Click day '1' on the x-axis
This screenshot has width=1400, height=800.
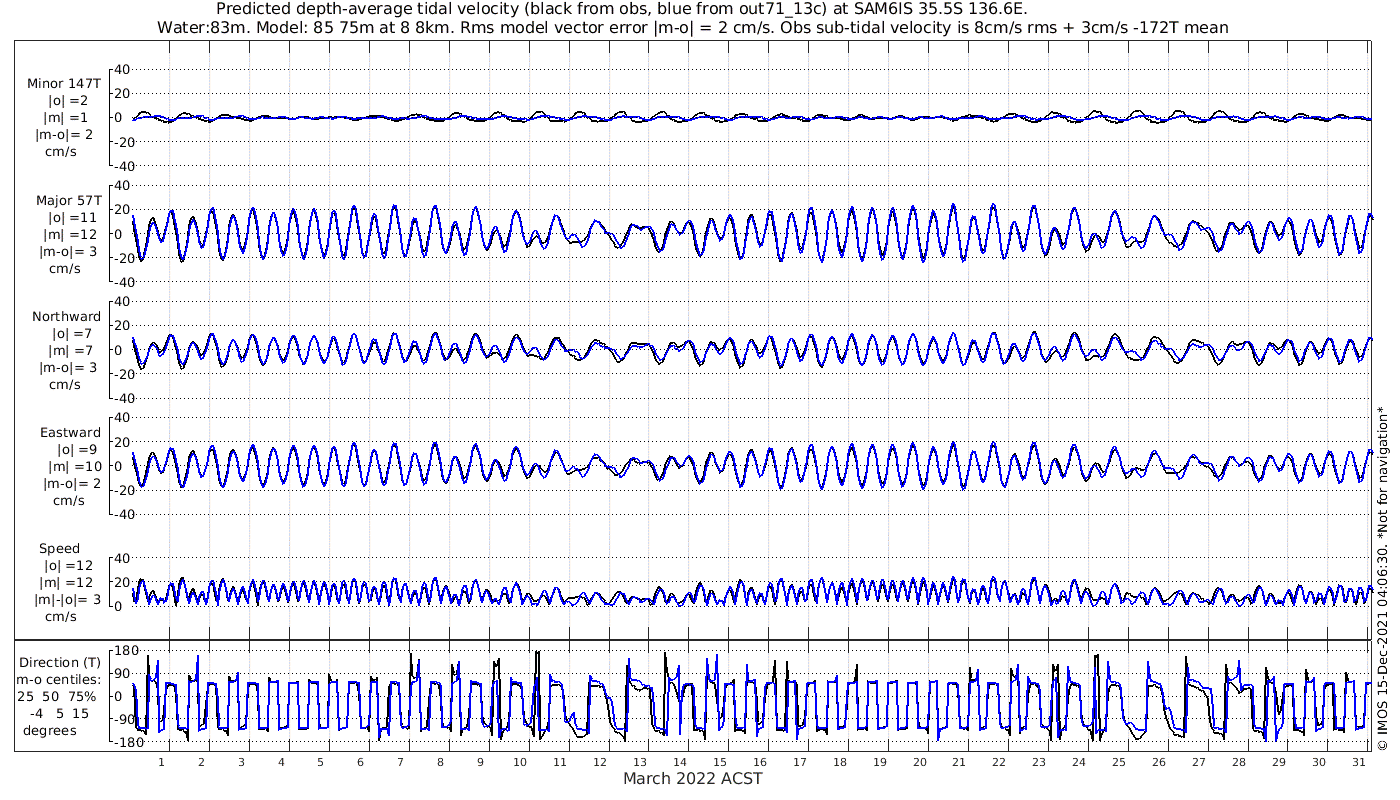[x=161, y=762]
